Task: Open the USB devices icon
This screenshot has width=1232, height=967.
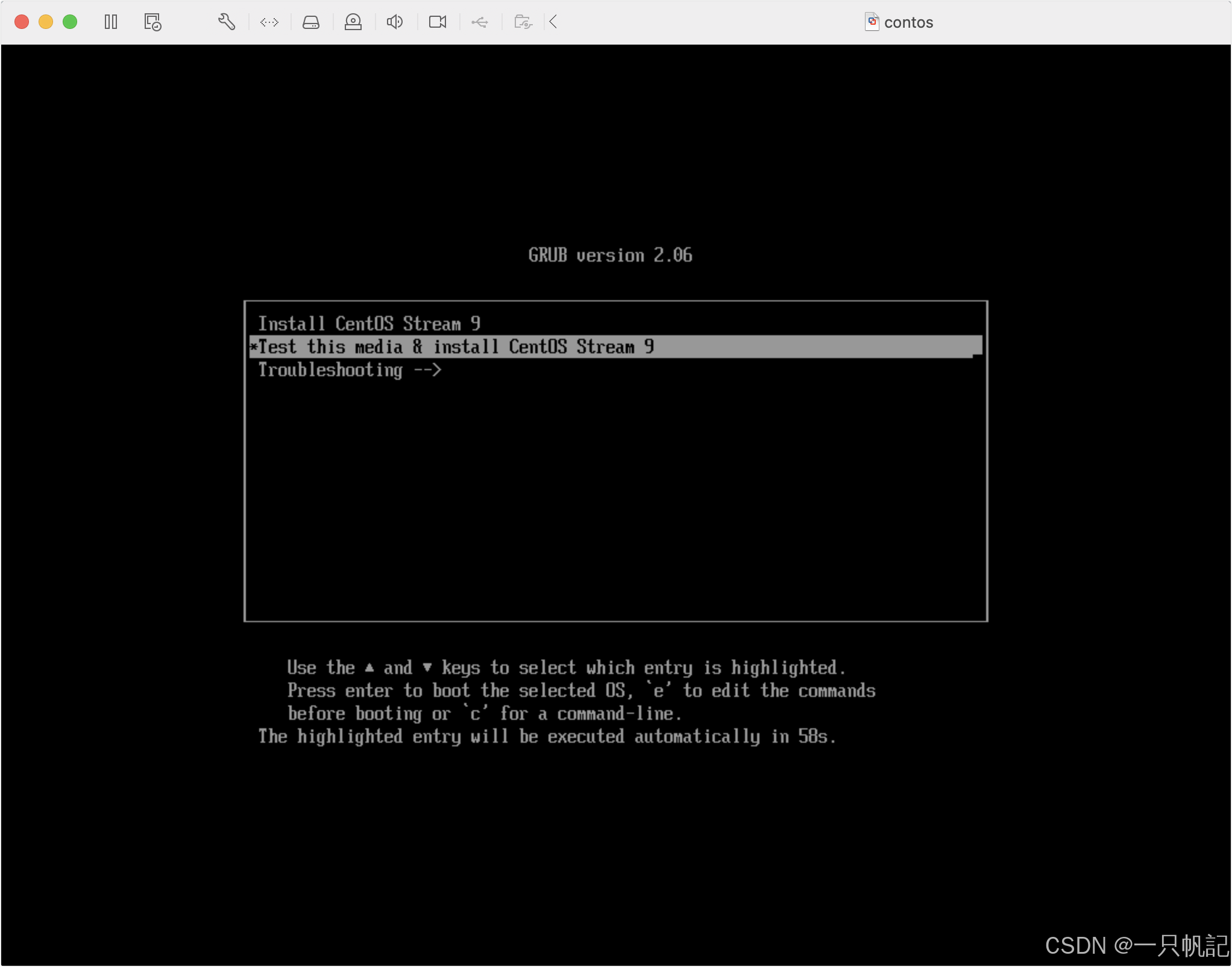Action: [x=480, y=22]
